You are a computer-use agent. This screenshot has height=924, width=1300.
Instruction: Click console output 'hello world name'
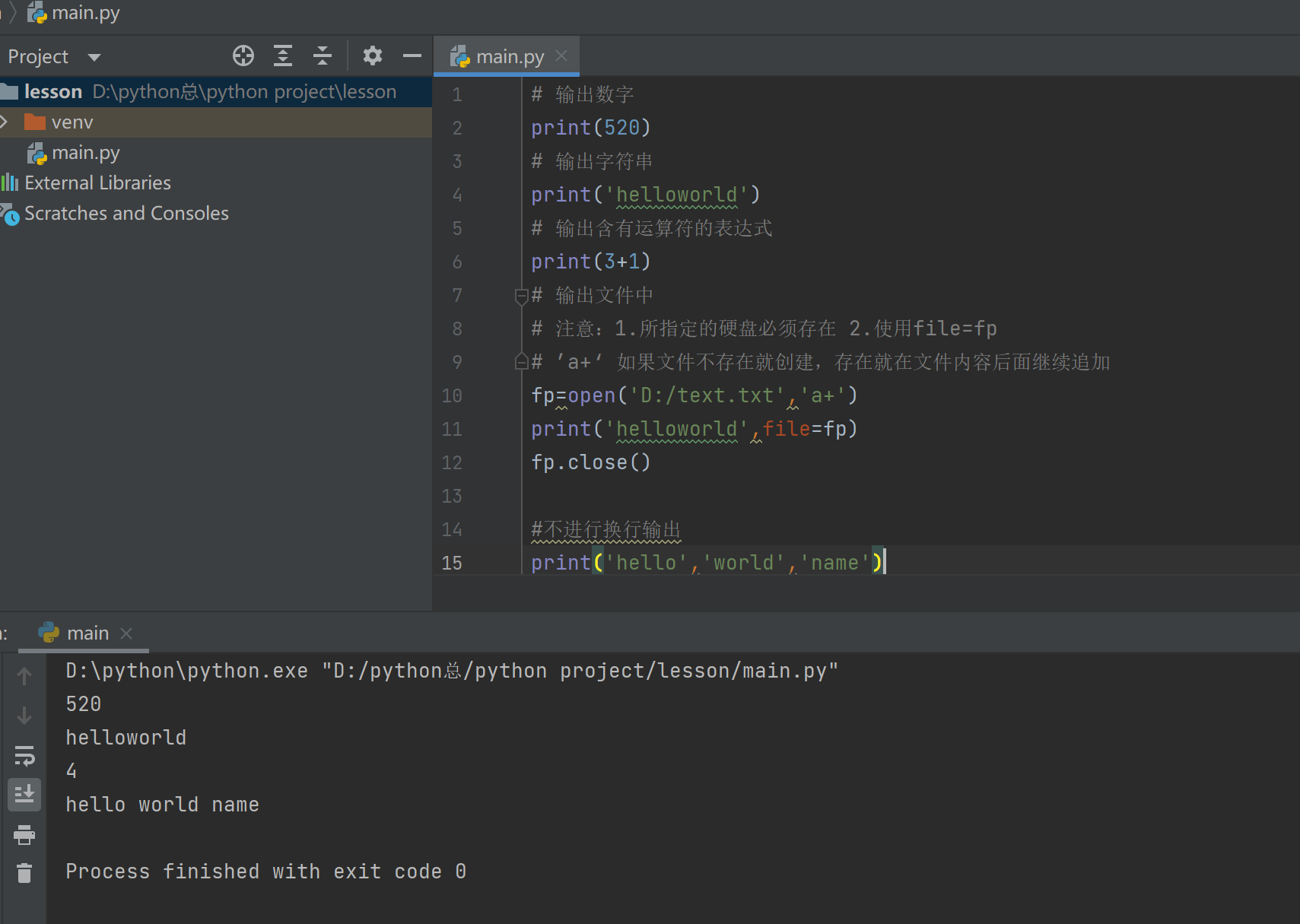point(163,805)
